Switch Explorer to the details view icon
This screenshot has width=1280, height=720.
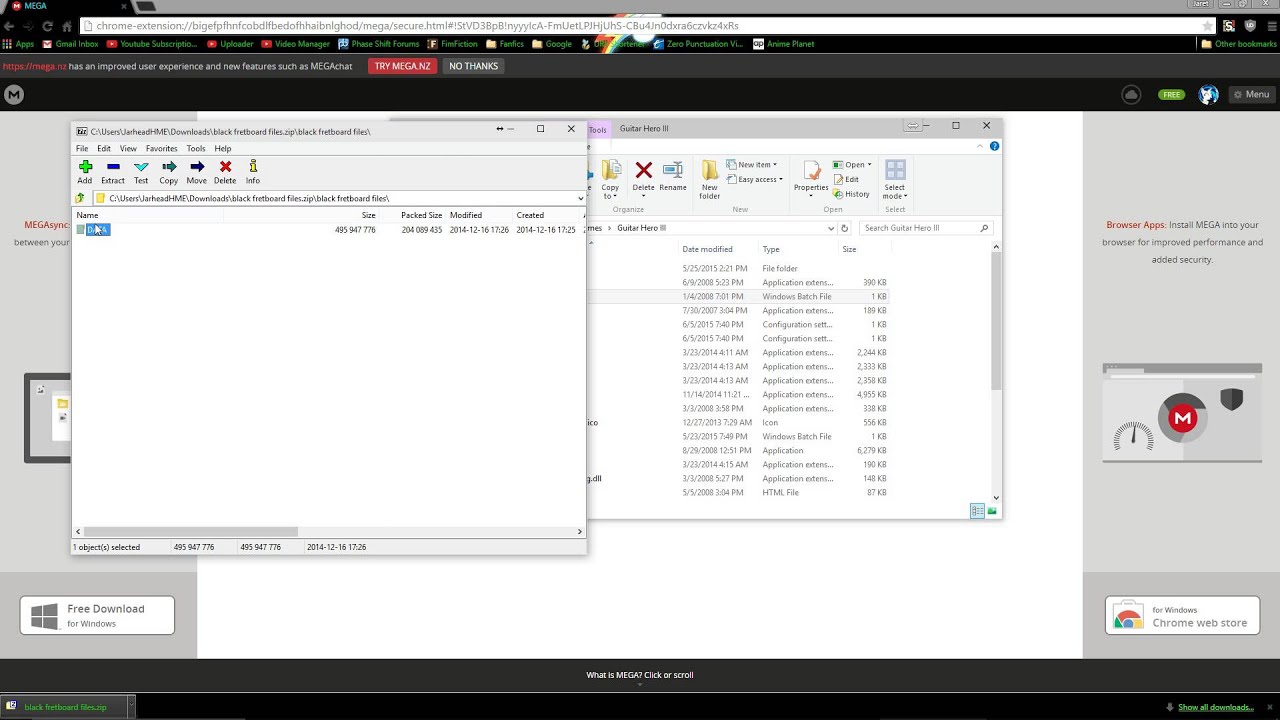click(x=977, y=511)
